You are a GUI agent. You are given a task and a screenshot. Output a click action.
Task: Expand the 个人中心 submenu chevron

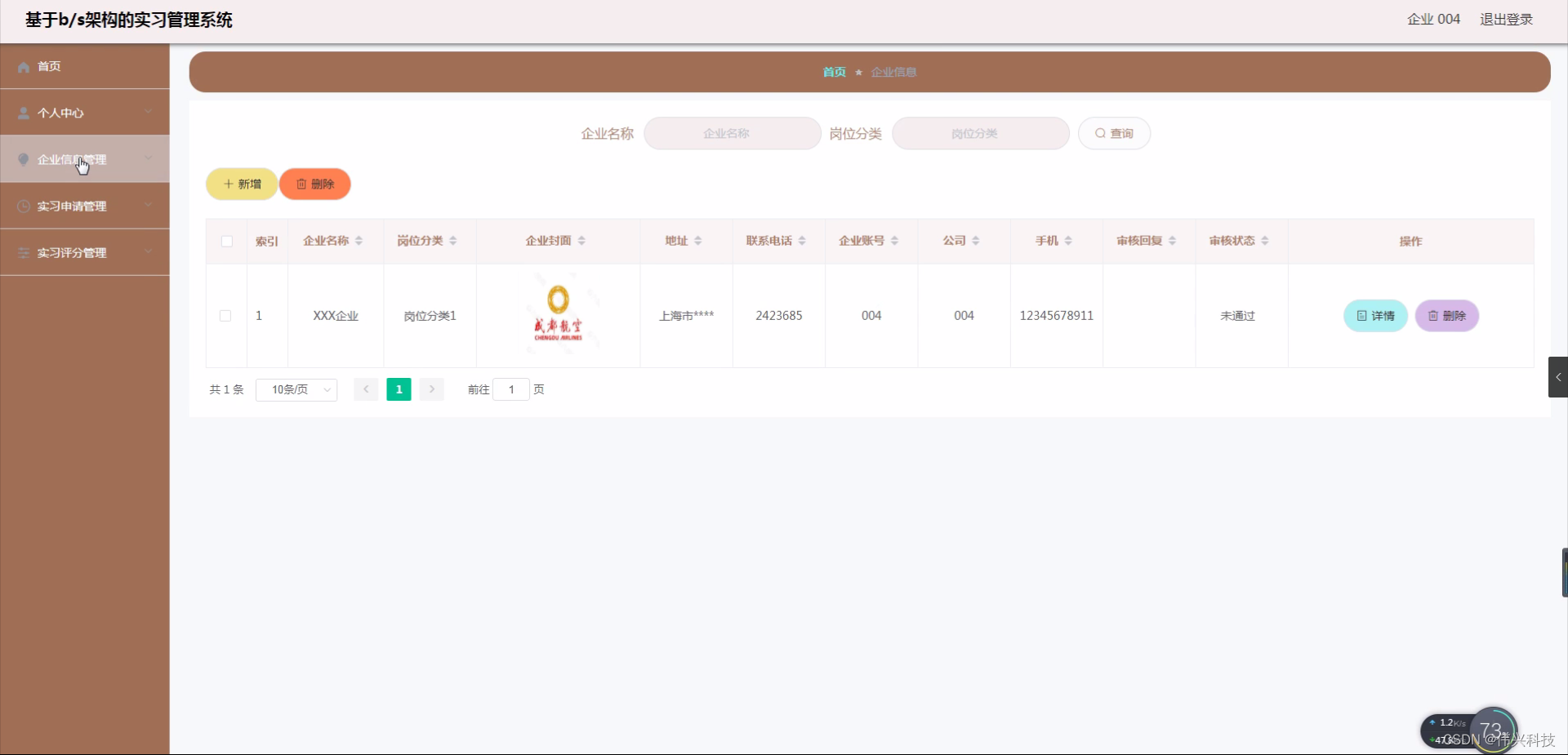tap(149, 112)
